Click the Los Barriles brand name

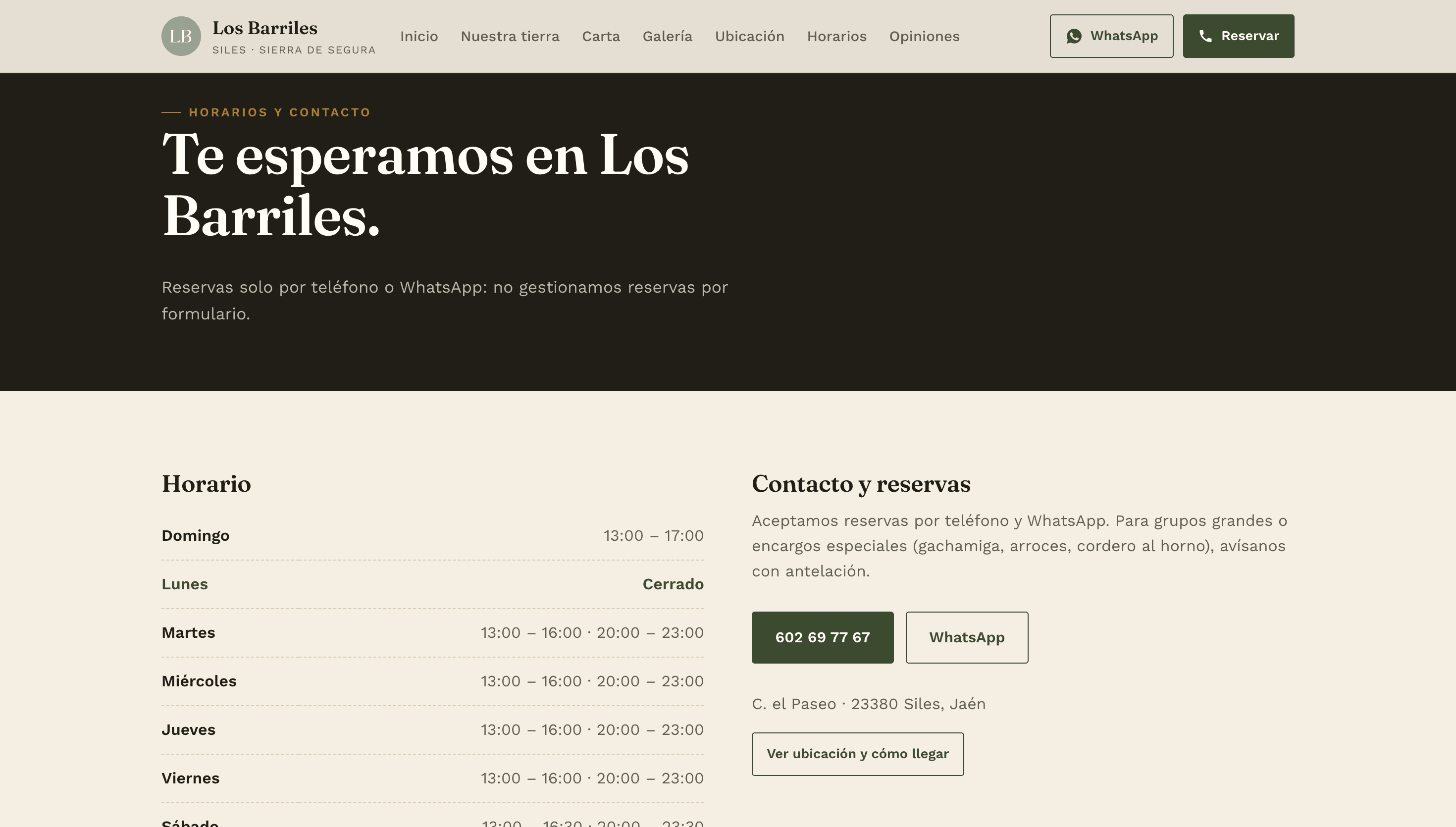pos(264,28)
